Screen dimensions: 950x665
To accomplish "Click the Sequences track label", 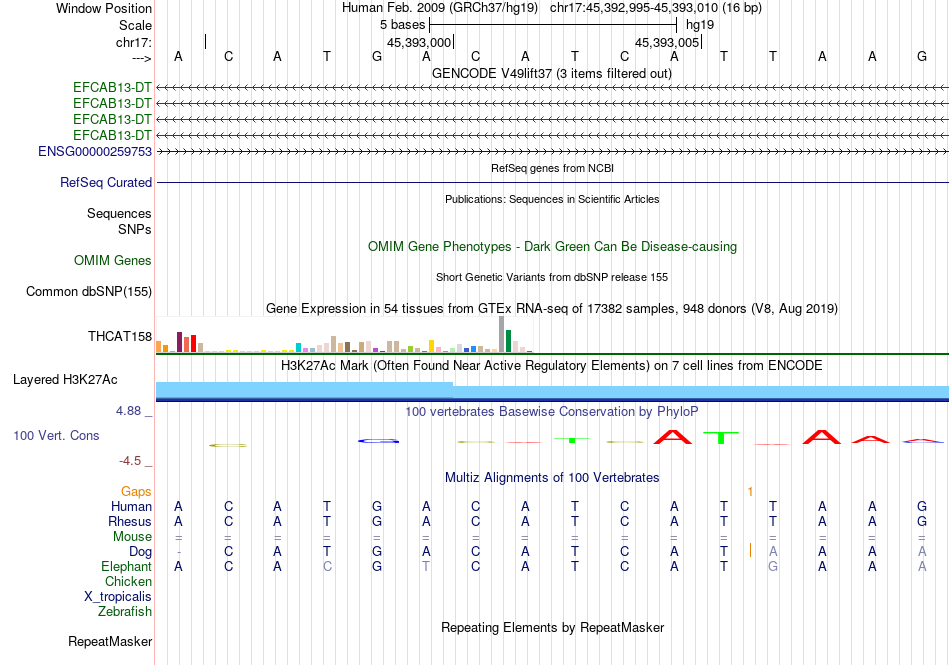I will [x=119, y=213].
